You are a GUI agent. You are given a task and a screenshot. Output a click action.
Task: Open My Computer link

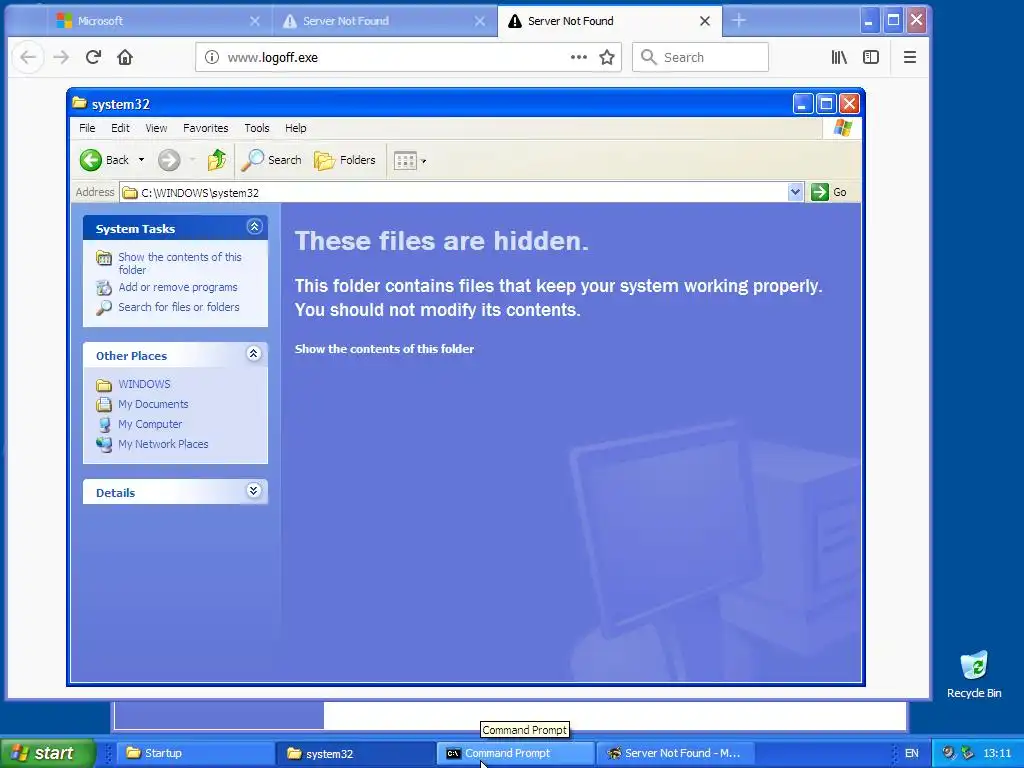click(x=150, y=424)
